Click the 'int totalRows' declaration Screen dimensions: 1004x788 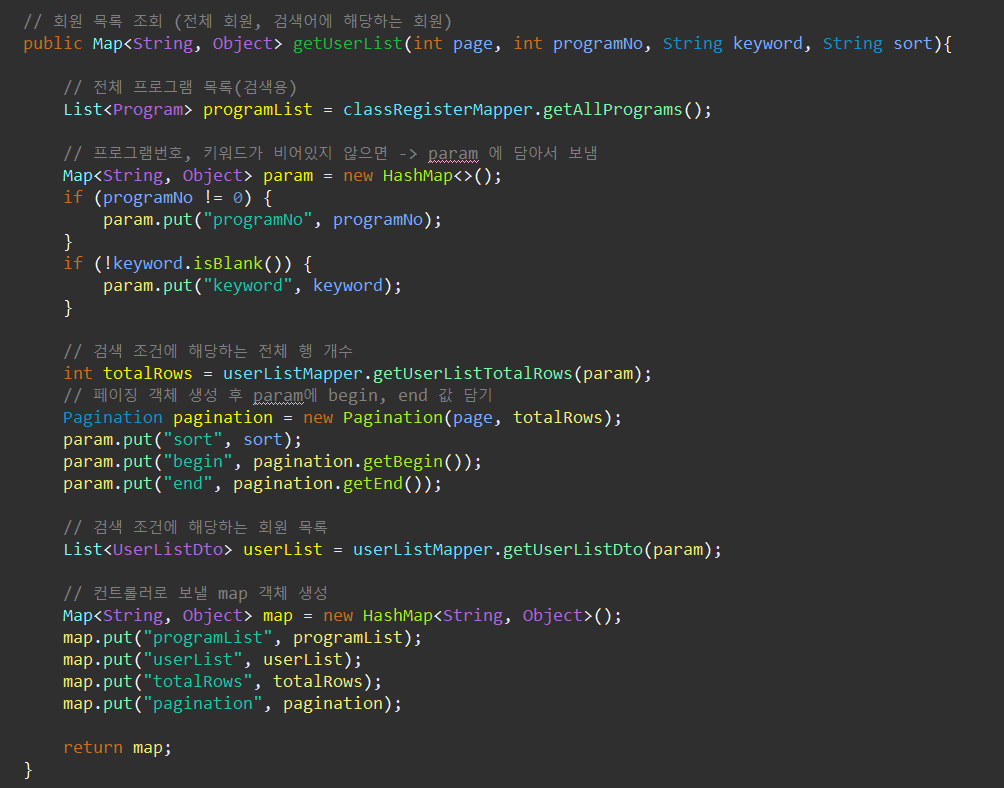coord(127,373)
